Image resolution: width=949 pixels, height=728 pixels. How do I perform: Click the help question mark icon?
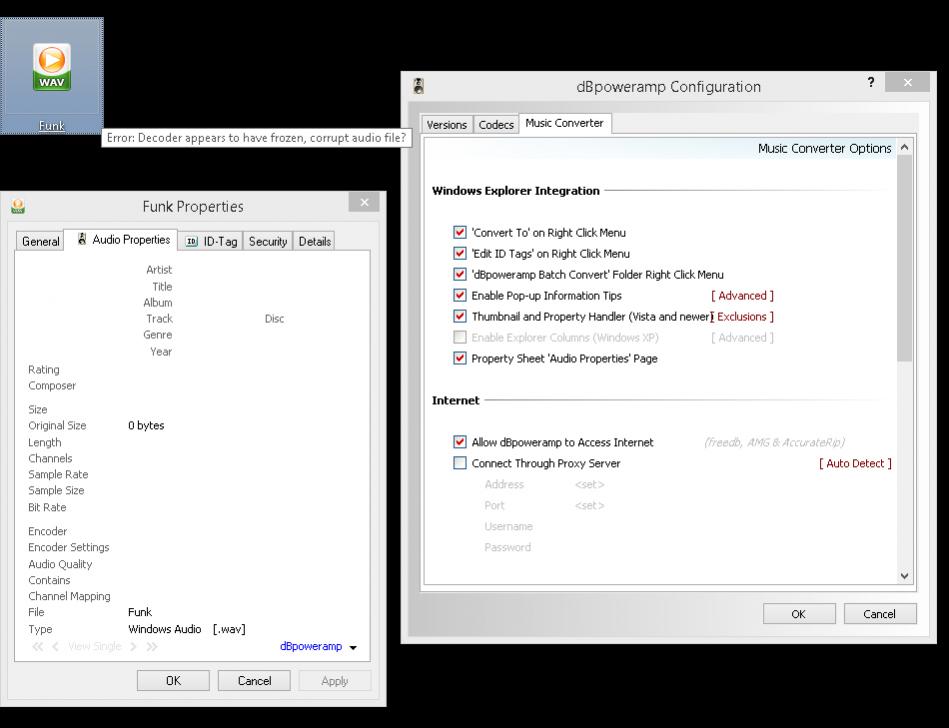871,83
